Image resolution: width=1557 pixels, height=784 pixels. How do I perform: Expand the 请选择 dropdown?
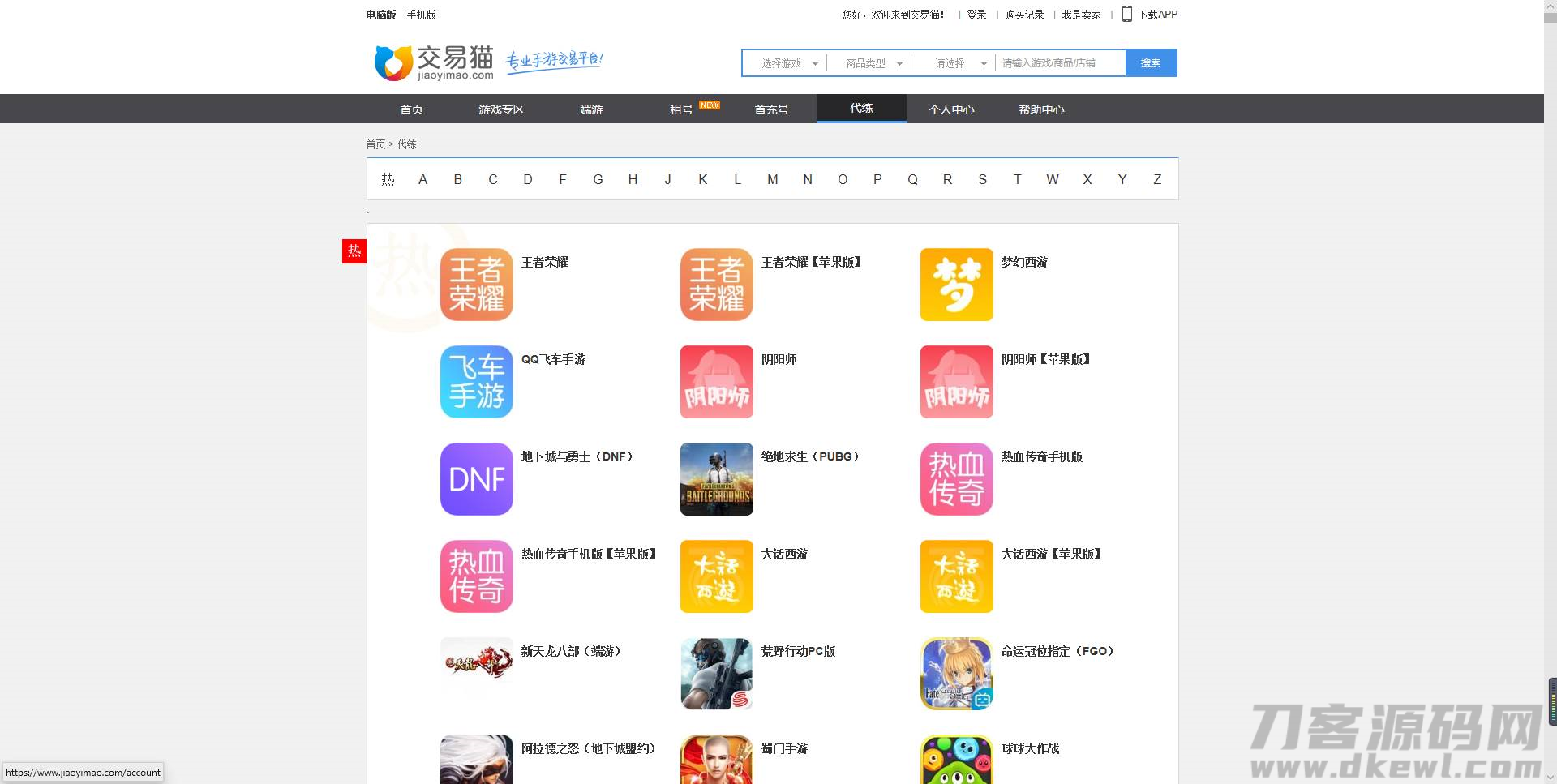954,63
